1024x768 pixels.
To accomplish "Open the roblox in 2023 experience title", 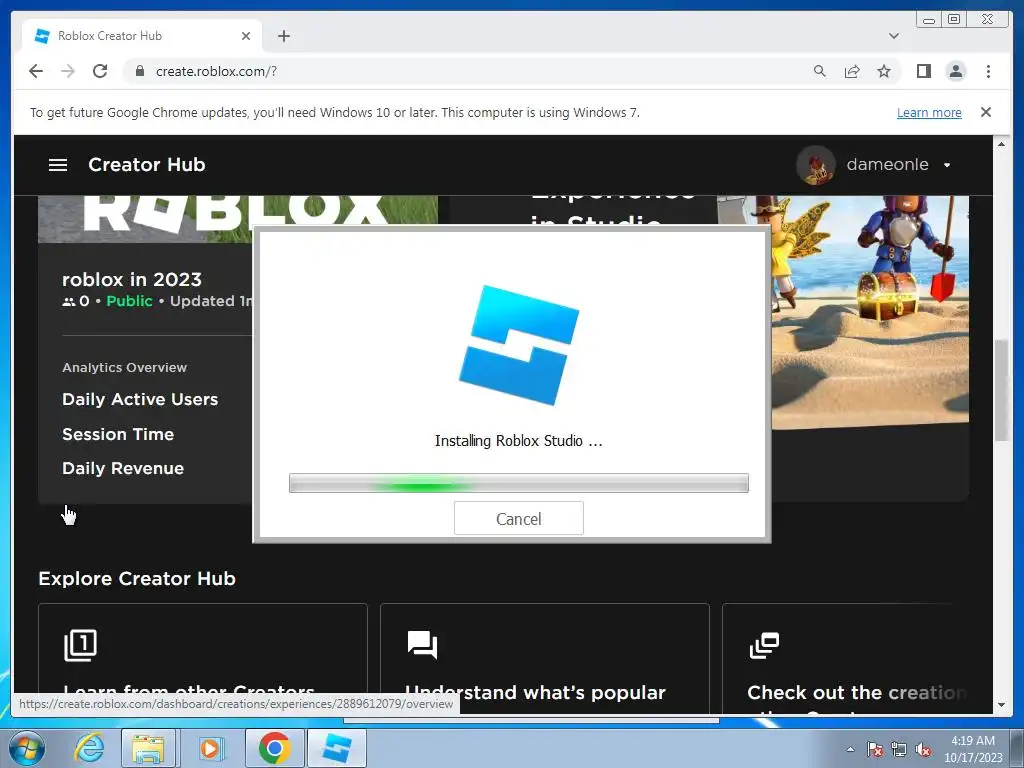I will coord(132,280).
